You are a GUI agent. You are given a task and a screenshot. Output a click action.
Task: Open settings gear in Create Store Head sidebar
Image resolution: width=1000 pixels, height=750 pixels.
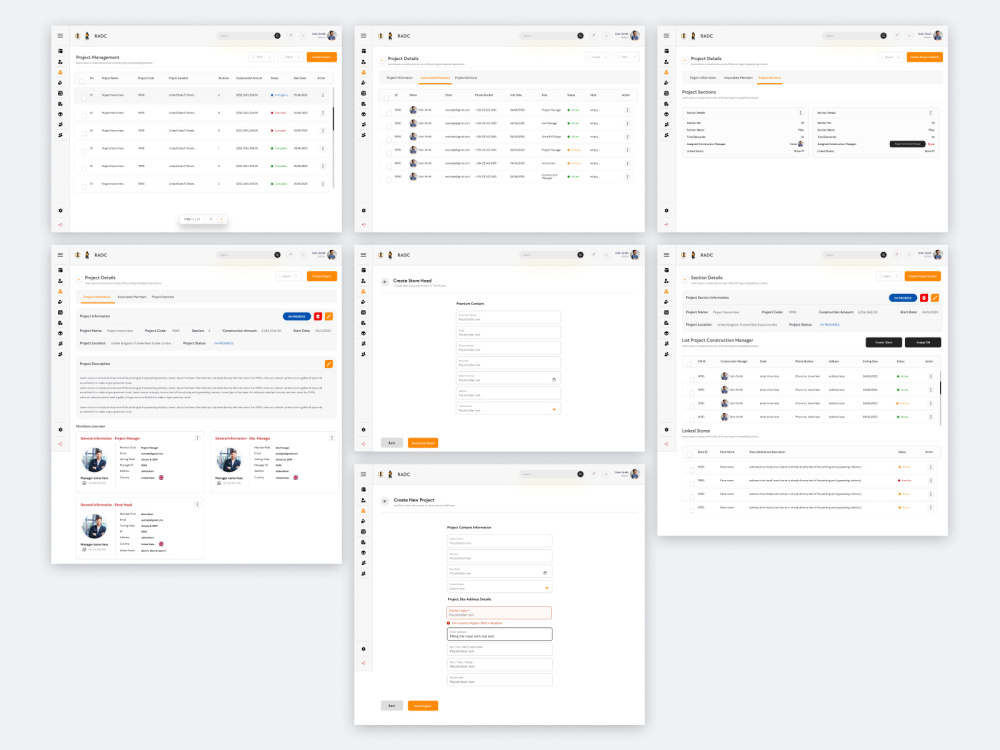point(364,430)
